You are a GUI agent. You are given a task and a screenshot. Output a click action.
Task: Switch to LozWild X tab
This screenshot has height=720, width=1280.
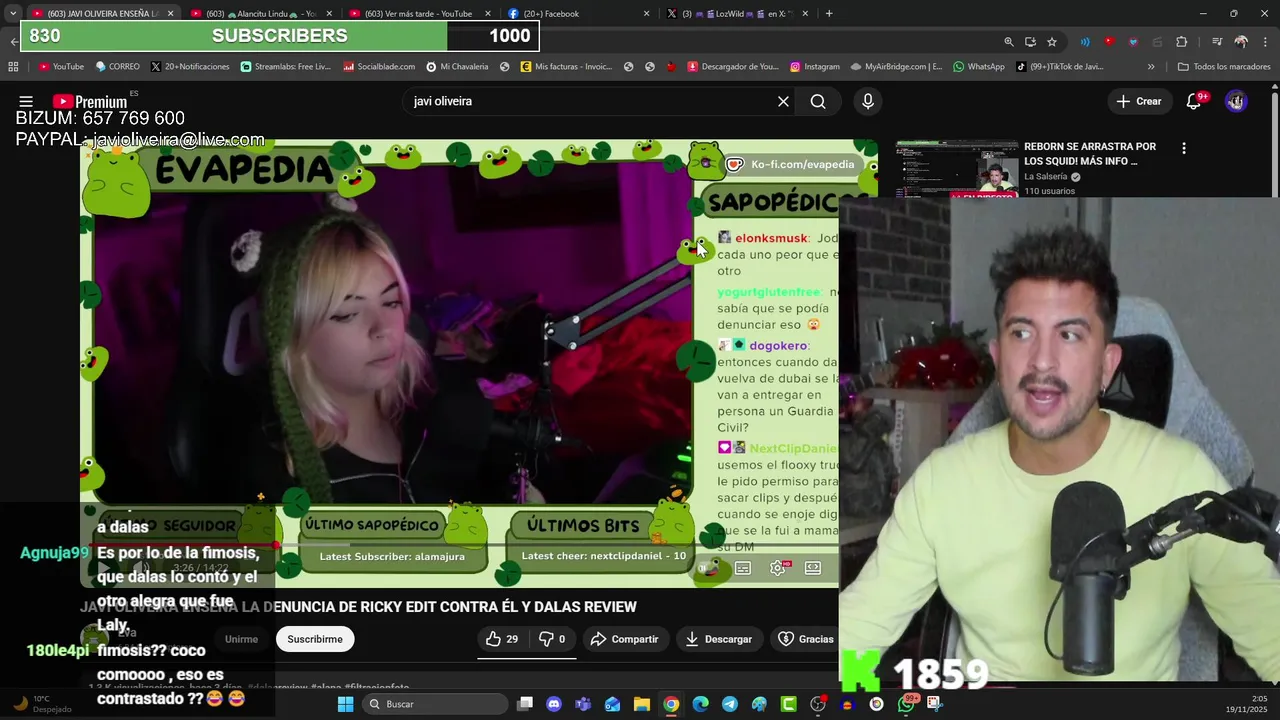(735, 14)
